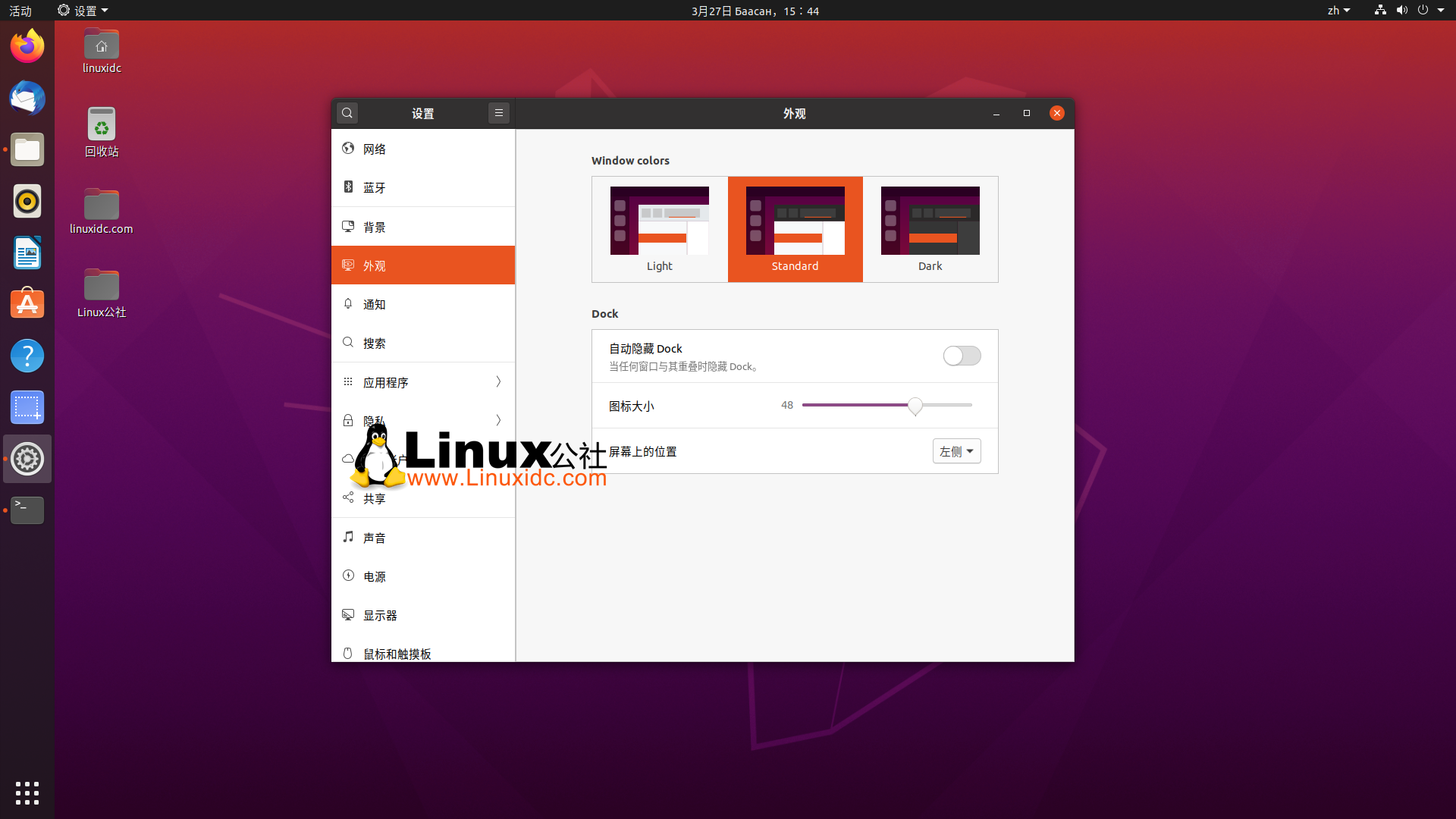Open the zh input language dropdown

1338,11
